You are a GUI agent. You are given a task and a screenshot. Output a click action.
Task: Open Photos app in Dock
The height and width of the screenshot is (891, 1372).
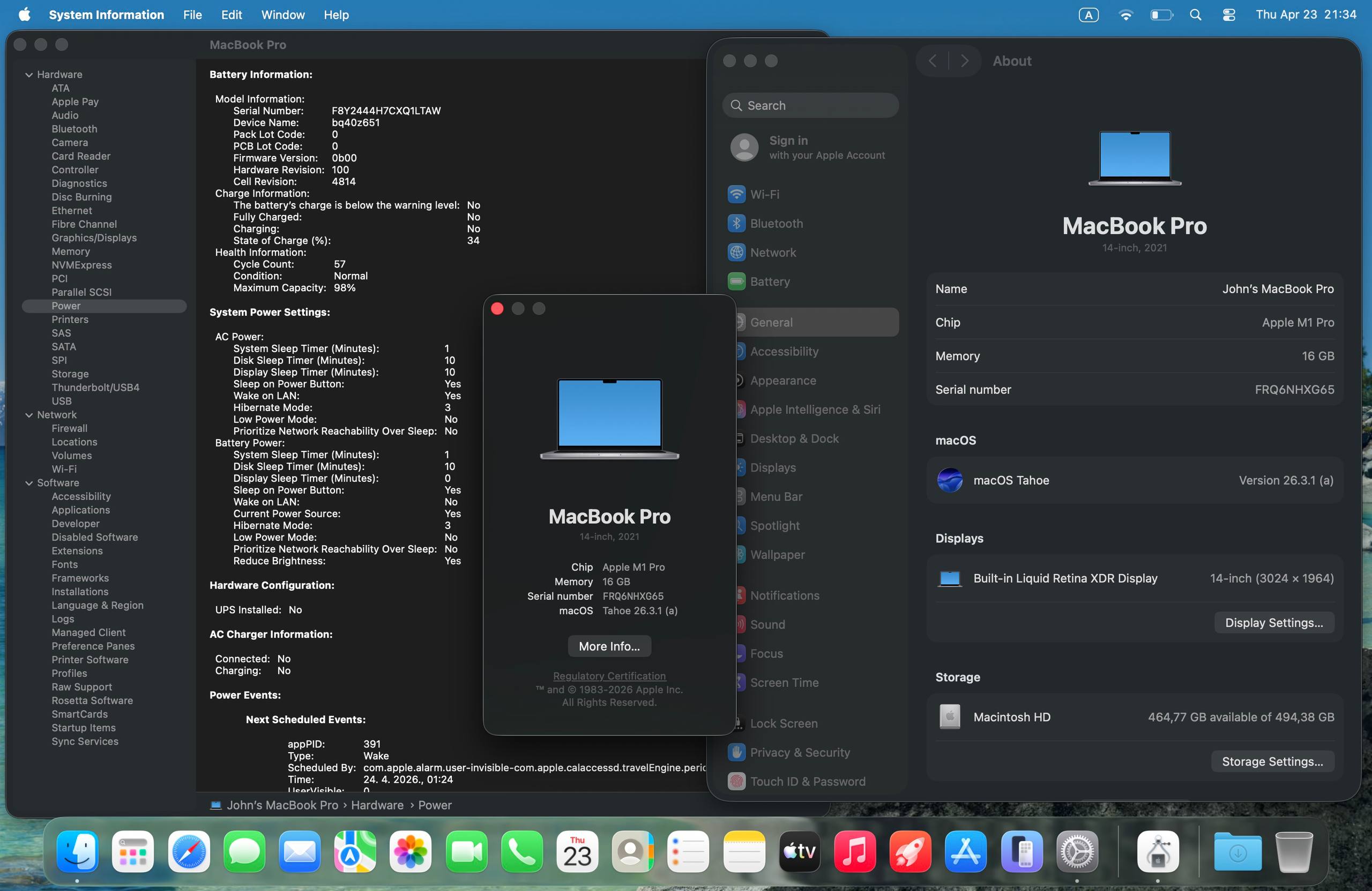[411, 851]
